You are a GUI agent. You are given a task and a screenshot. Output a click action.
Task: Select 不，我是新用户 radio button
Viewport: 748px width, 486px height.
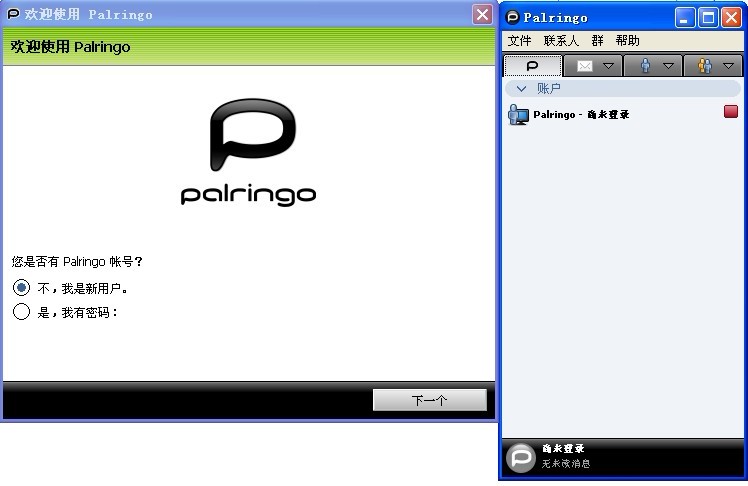click(21, 288)
